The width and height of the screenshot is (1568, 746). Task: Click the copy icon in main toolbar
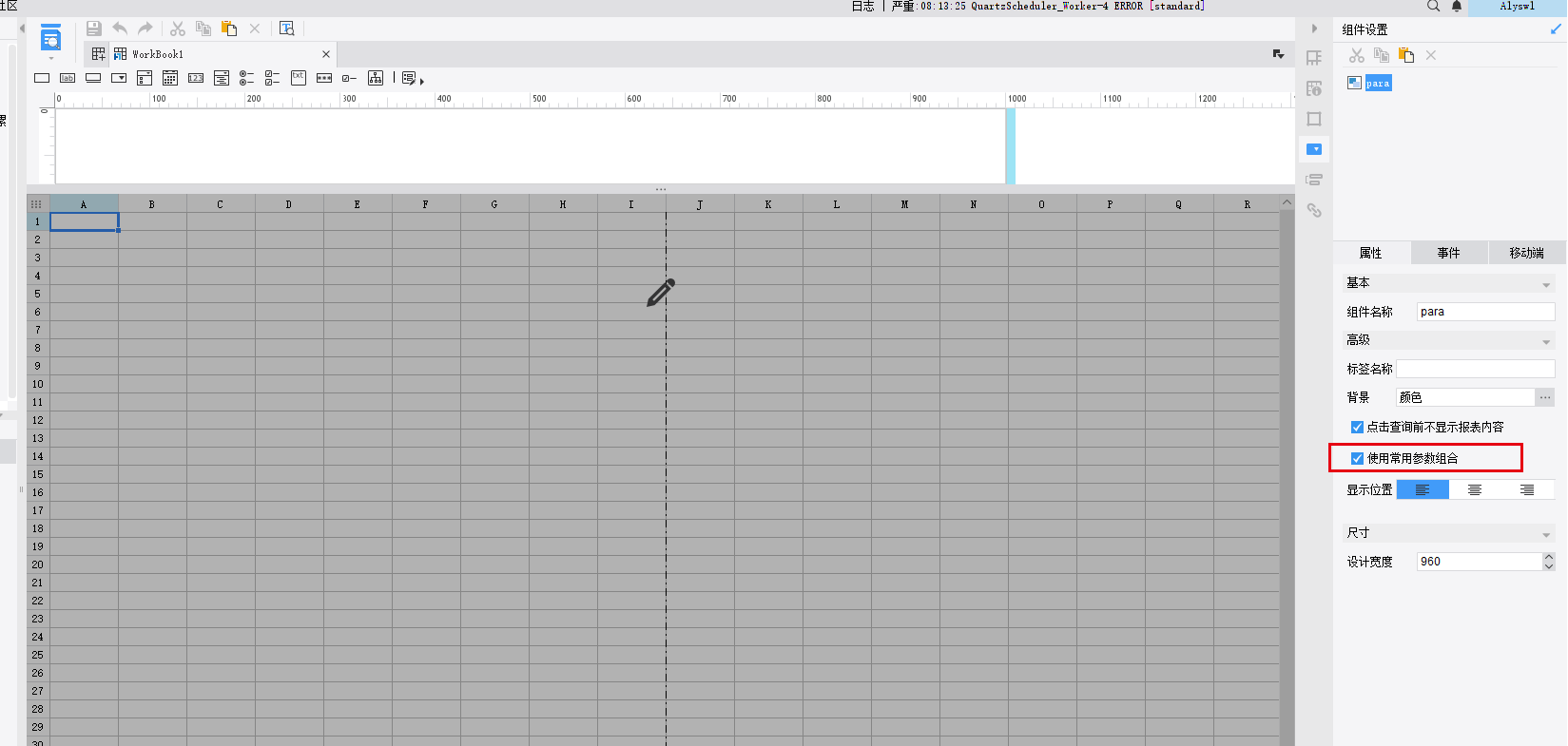tap(203, 29)
